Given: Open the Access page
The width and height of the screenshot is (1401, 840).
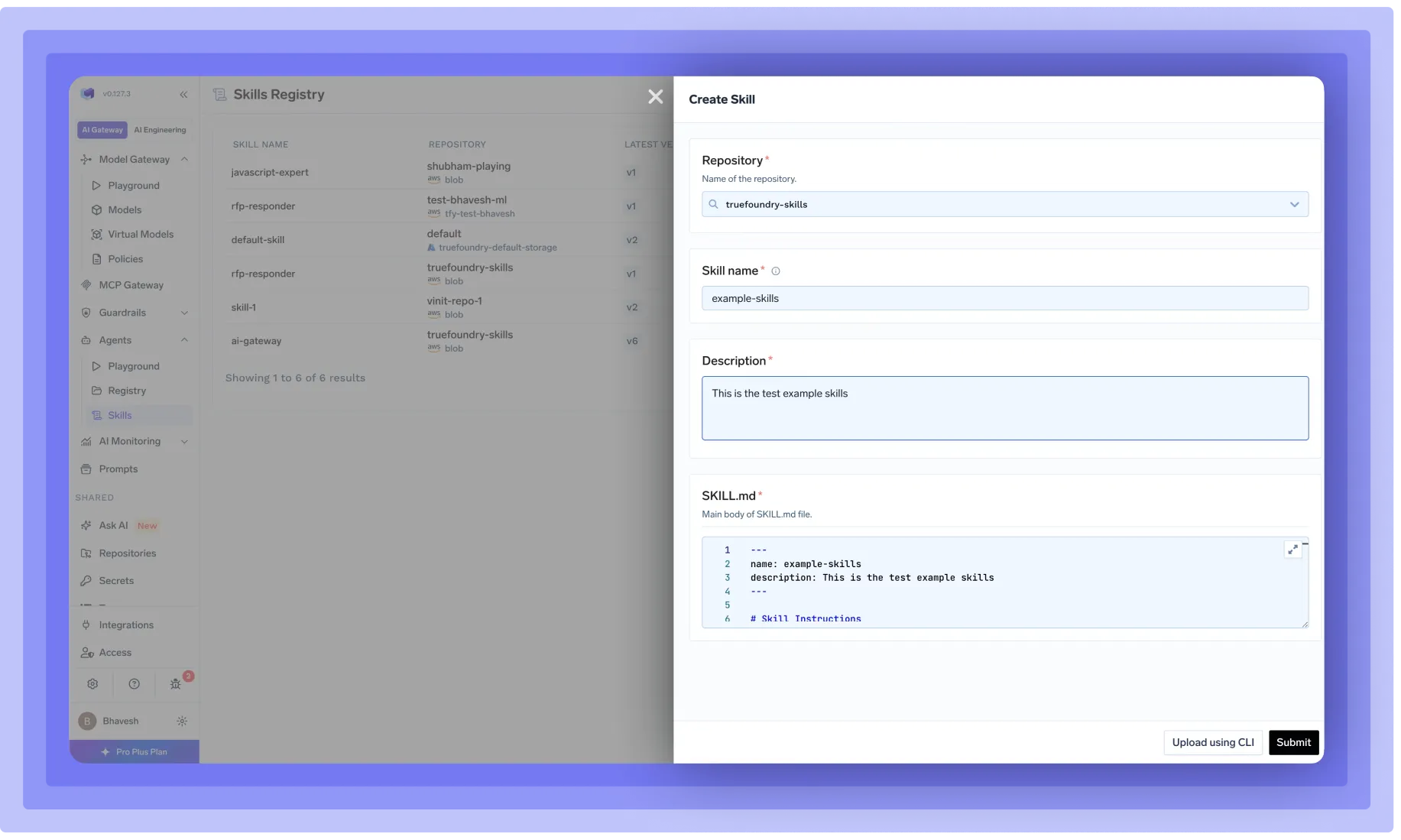Looking at the screenshot, I should [x=115, y=653].
